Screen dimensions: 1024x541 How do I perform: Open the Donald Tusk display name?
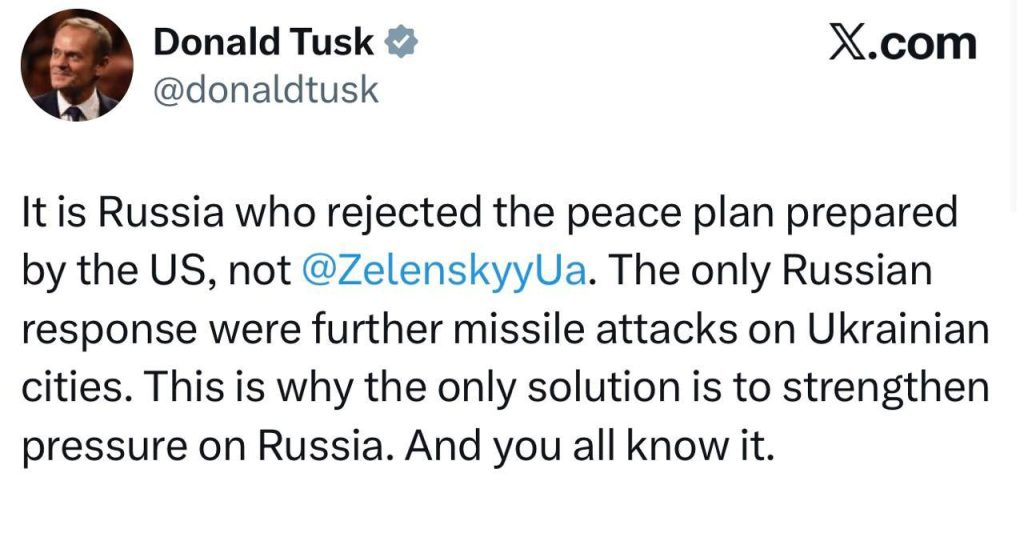tap(264, 42)
